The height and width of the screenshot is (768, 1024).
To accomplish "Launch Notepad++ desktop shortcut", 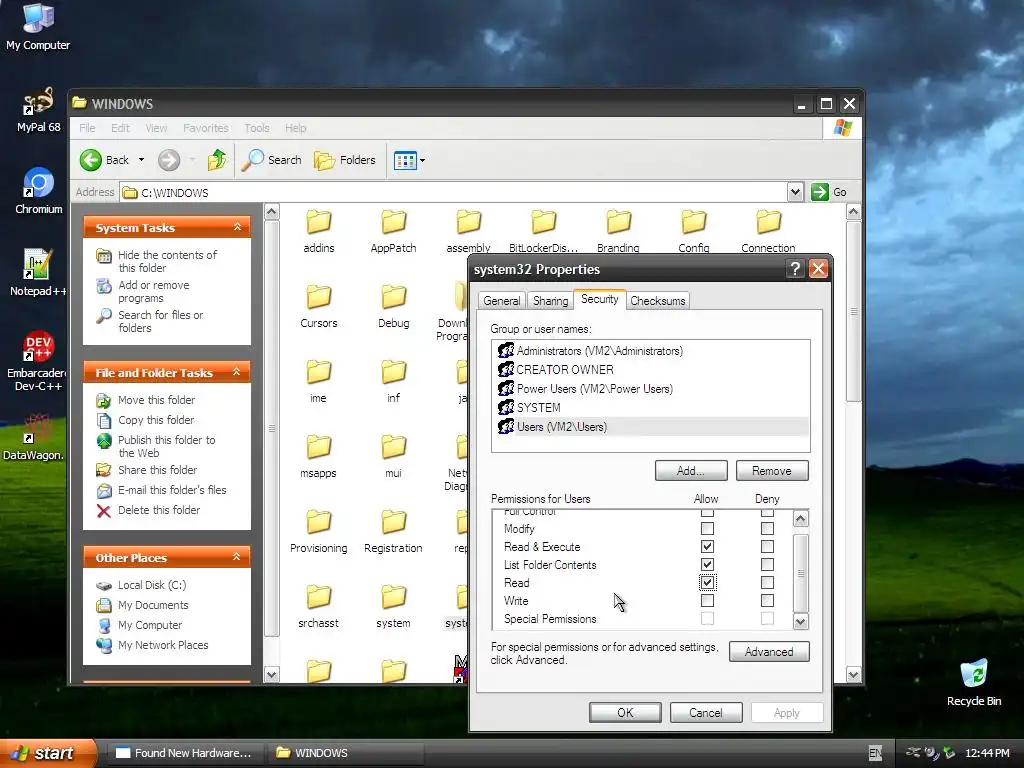I will point(37,272).
